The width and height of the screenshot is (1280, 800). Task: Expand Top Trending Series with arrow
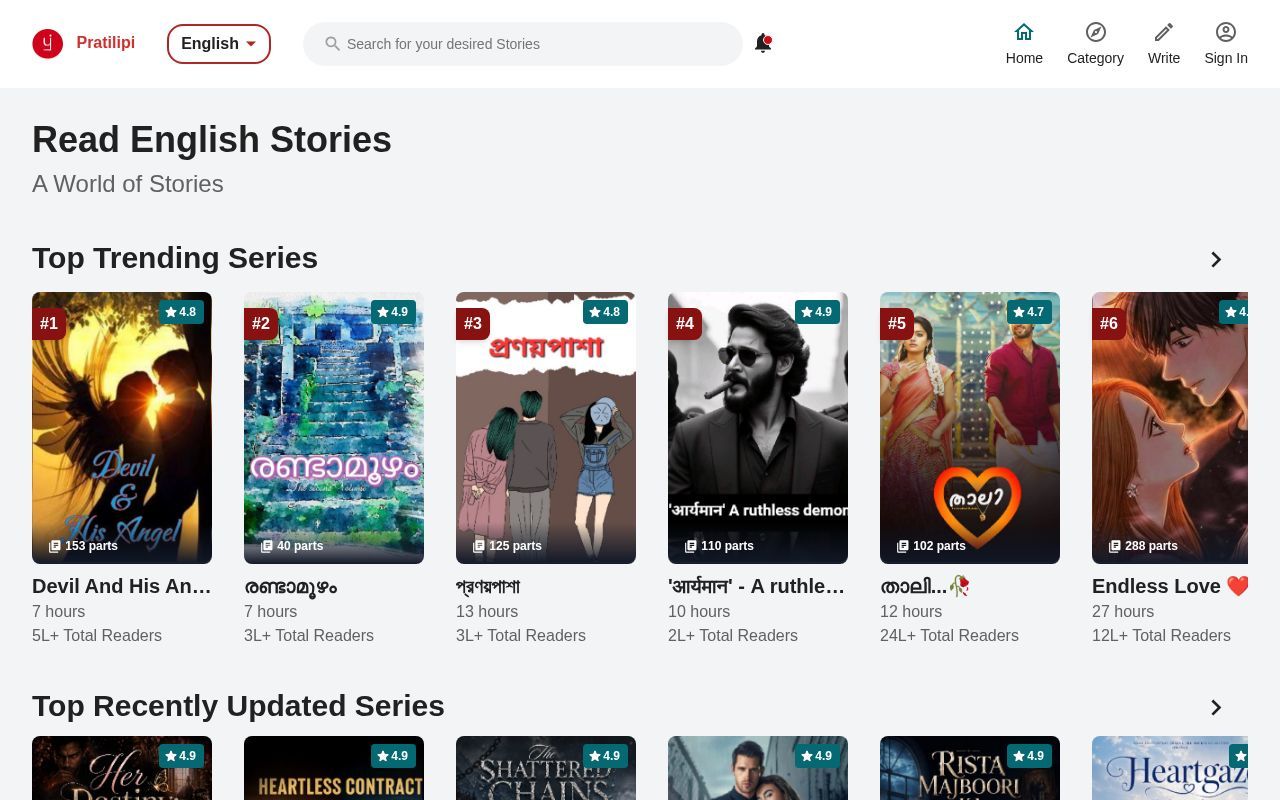[x=1216, y=260]
